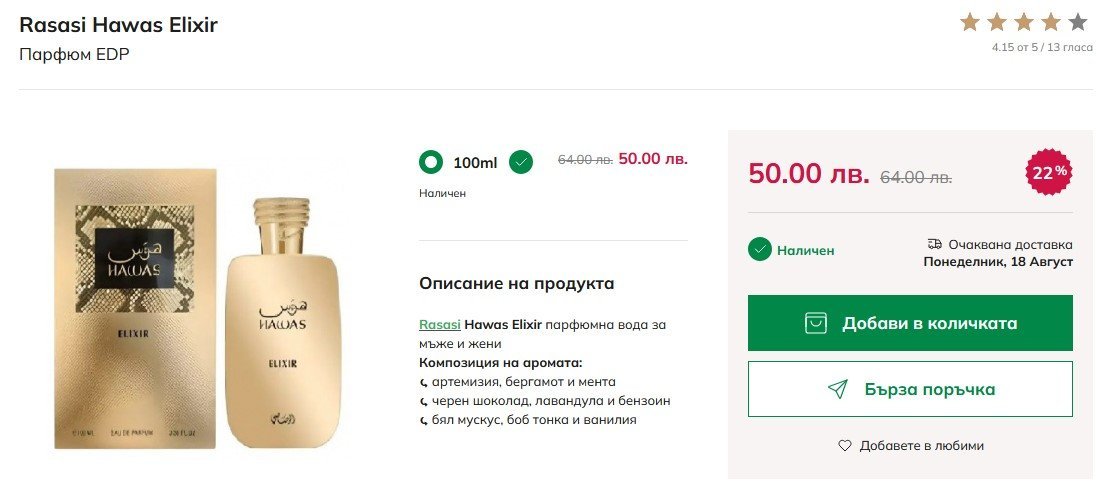The image size is (1096, 500).
Task: Click the first gold rating star
Action: click(969, 22)
